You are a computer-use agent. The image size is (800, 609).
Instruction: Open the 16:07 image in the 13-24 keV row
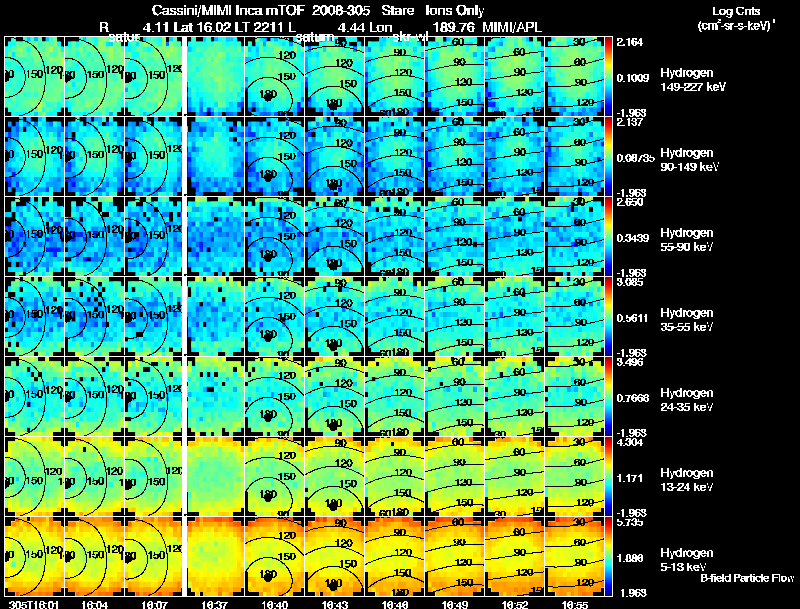point(154,476)
